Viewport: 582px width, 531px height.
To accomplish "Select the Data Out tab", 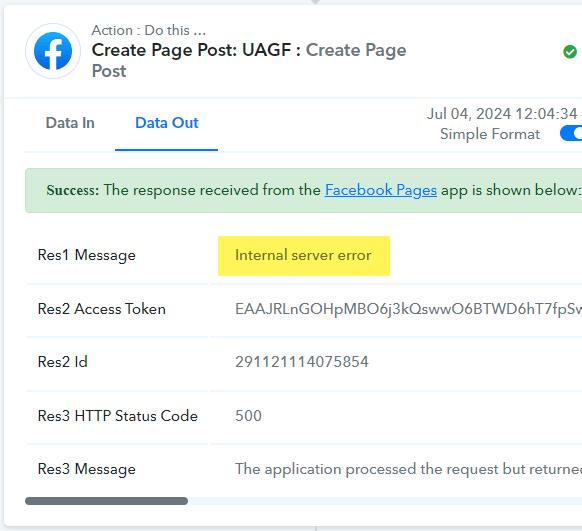I will pyautogui.click(x=167, y=123).
